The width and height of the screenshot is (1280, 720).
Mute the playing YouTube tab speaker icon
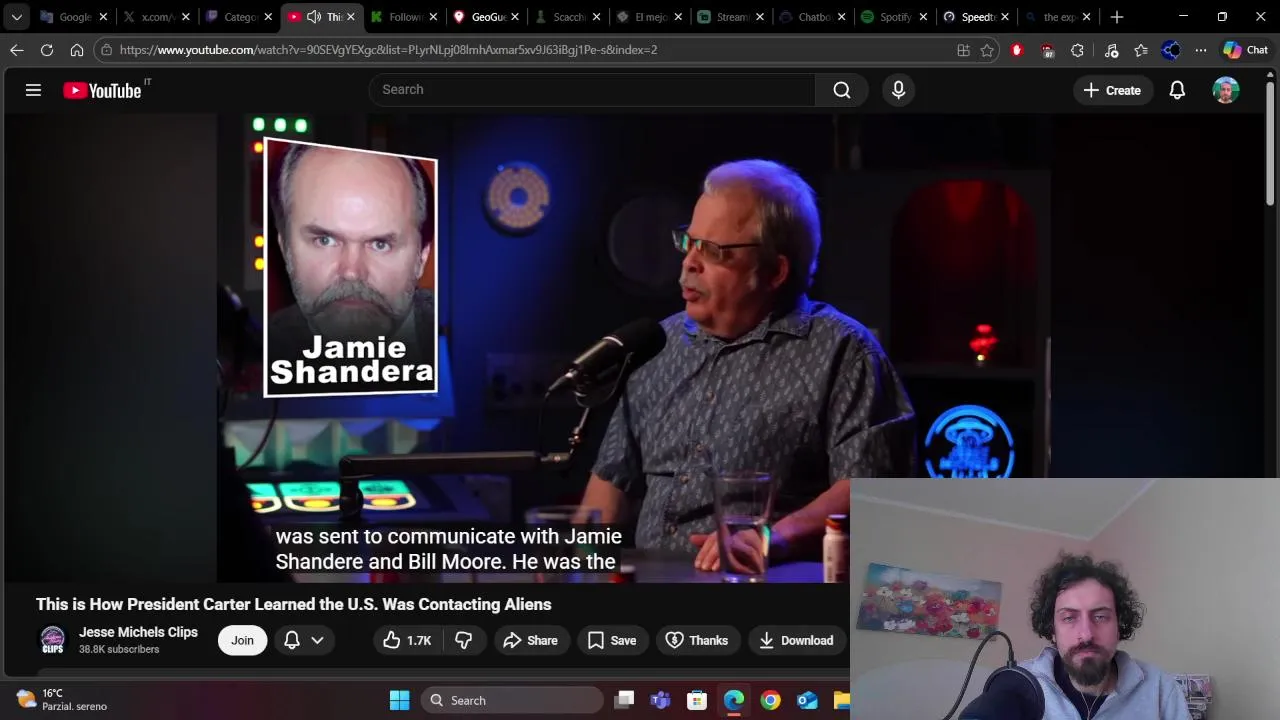click(x=314, y=17)
